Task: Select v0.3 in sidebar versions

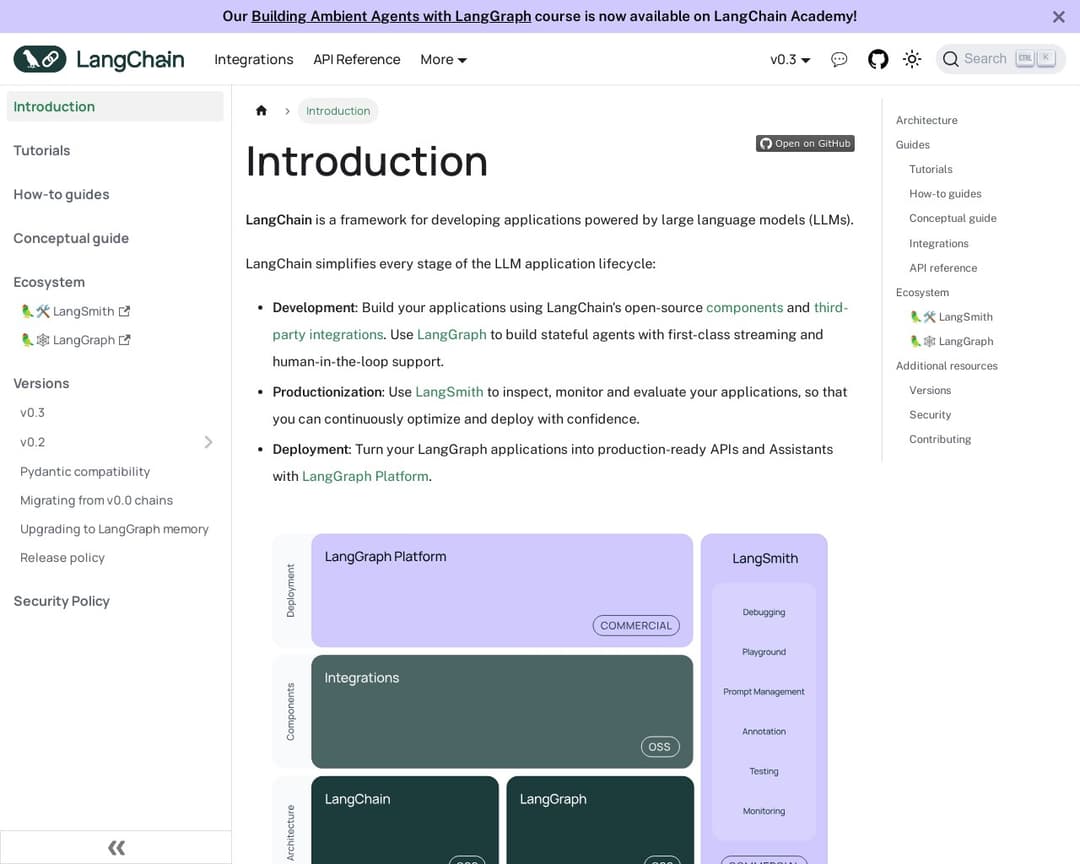Action: [x=32, y=413]
